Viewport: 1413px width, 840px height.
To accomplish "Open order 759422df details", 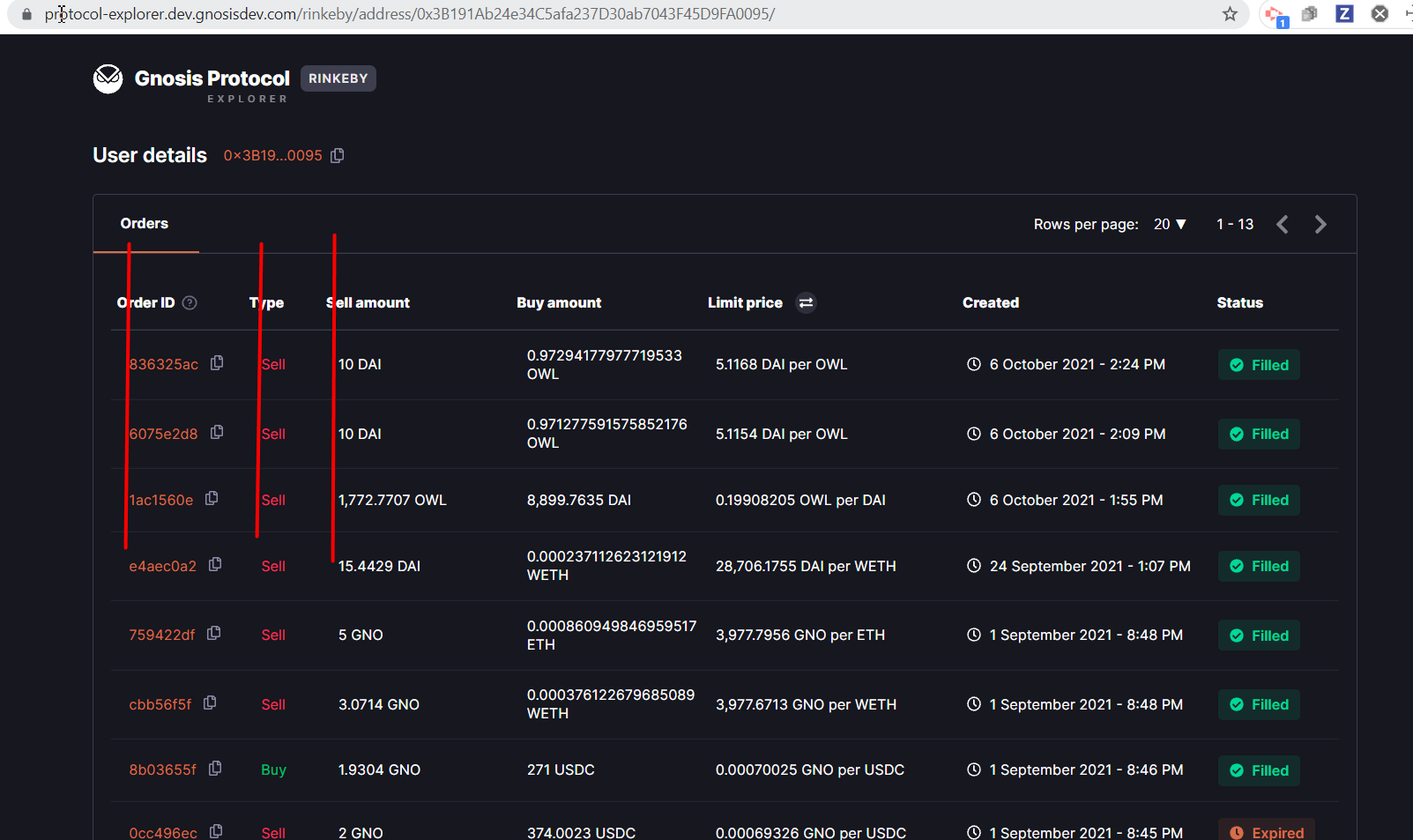I will tap(162, 635).
